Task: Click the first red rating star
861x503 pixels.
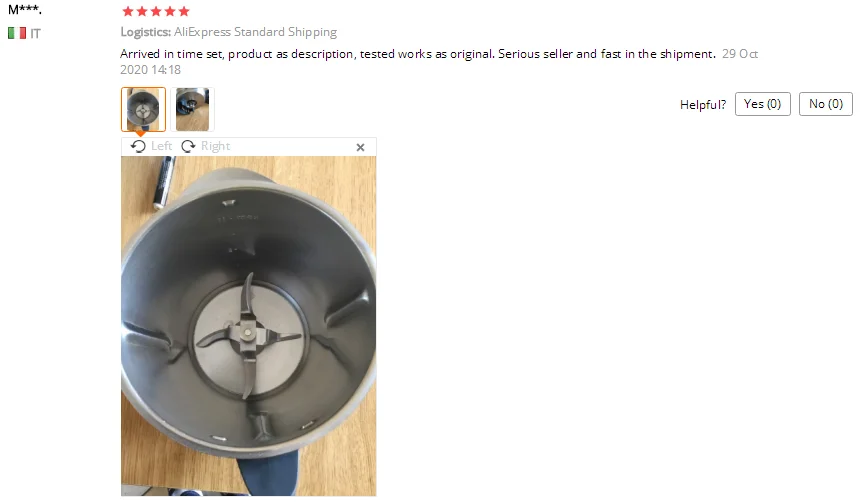Action: tap(128, 11)
